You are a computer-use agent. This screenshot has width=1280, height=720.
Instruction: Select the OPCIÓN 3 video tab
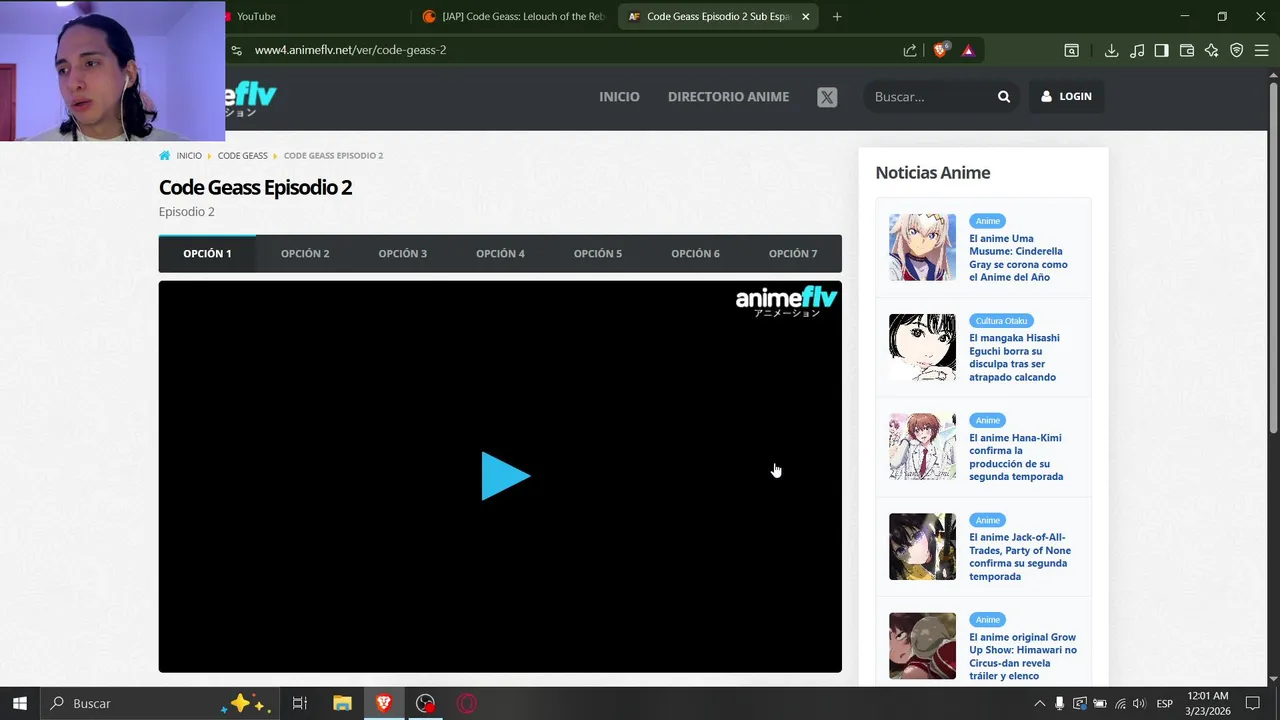(x=403, y=254)
